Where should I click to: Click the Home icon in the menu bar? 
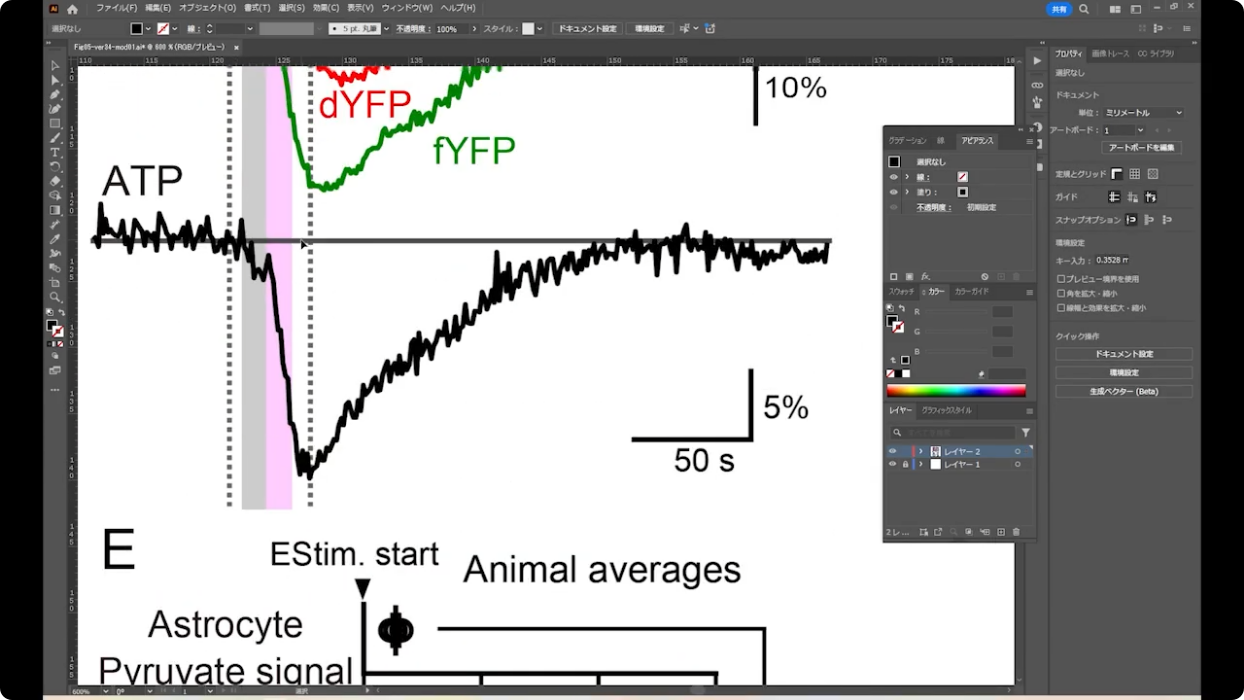coord(72,9)
